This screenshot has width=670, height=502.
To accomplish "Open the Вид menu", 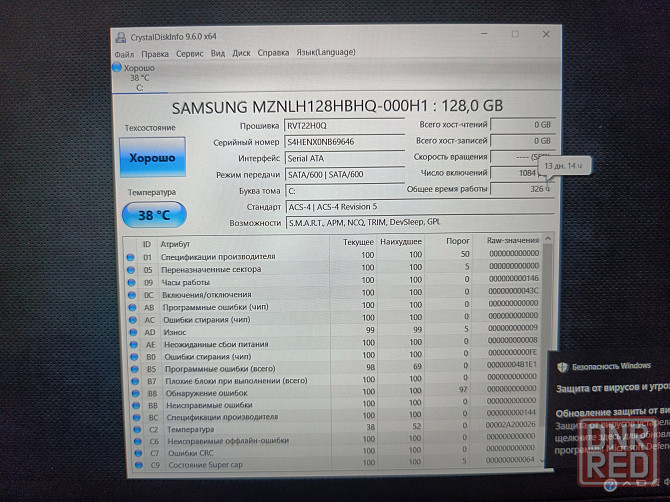I will [217, 53].
